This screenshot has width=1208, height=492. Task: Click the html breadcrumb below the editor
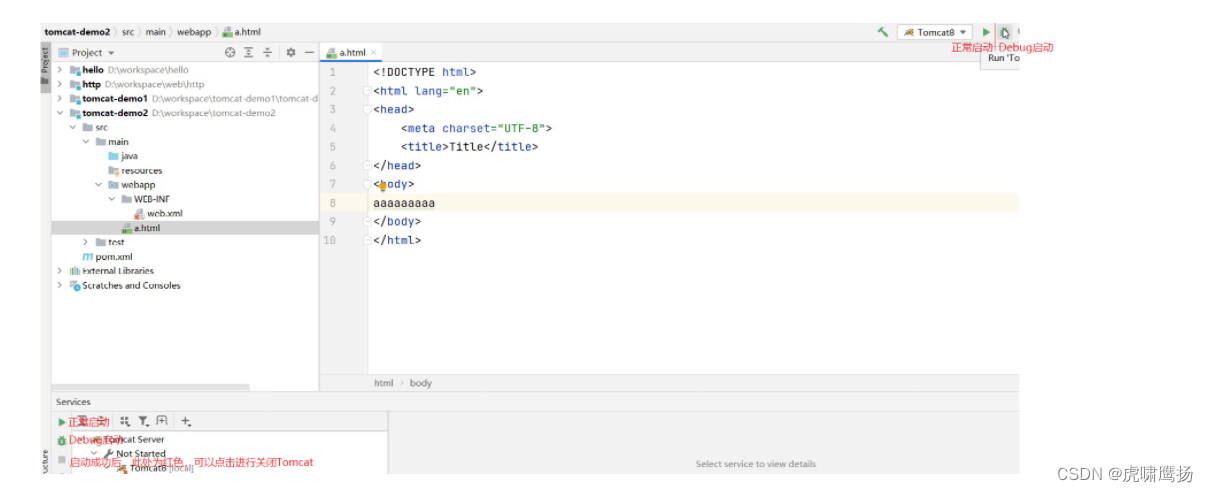point(383,383)
